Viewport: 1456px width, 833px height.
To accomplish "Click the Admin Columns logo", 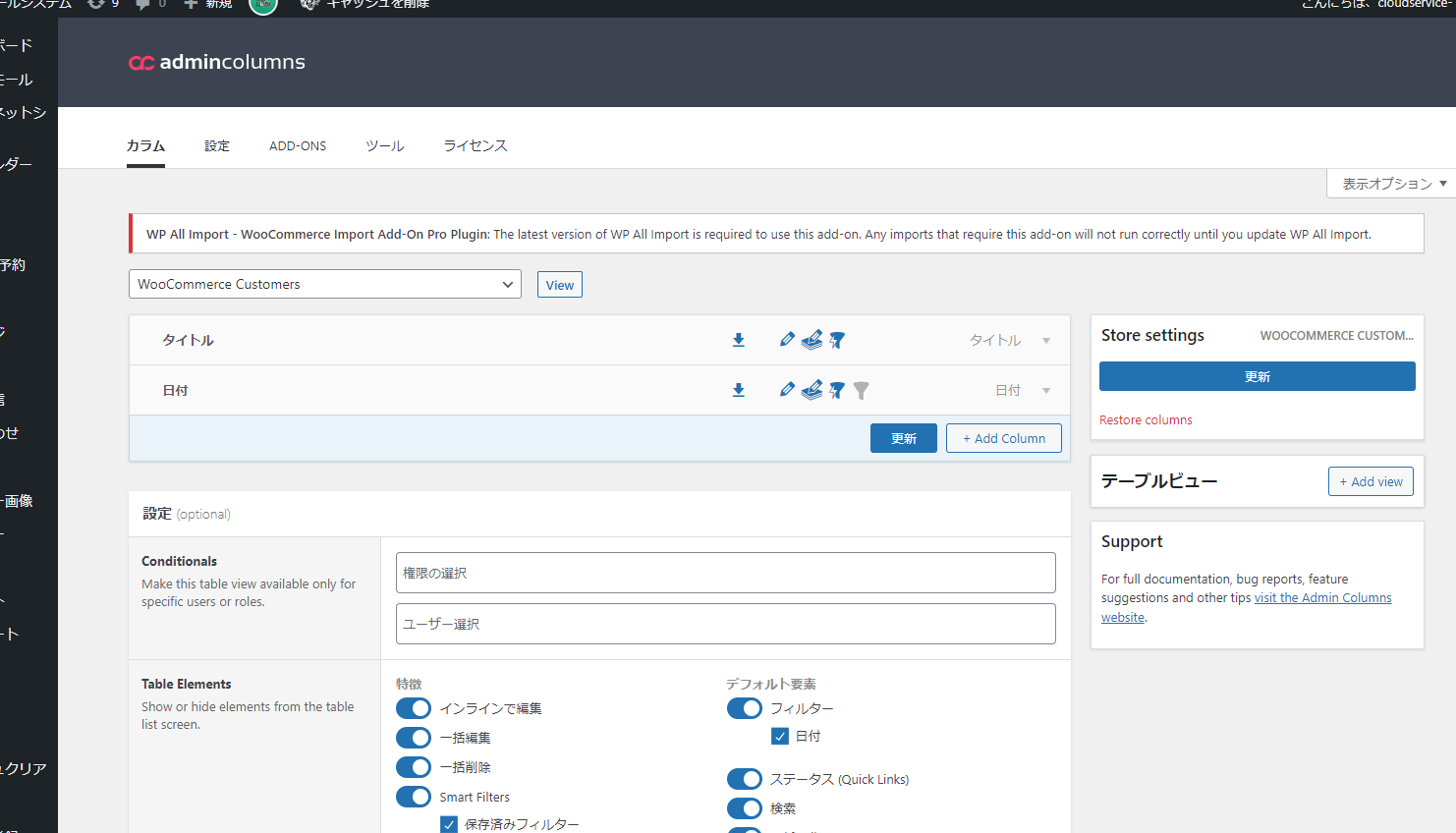I will (217, 62).
